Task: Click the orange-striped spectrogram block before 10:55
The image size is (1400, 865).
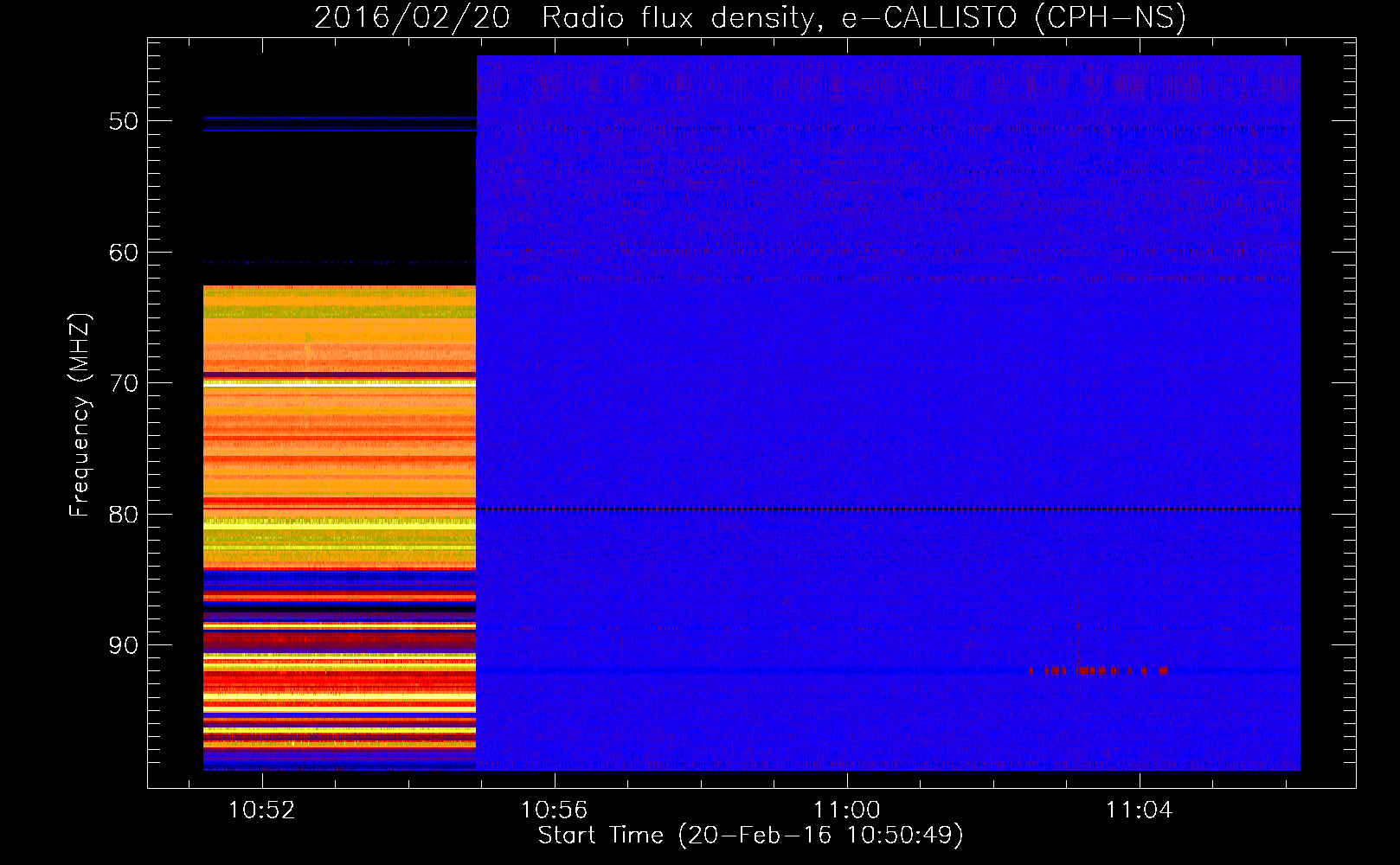Action: point(339,528)
